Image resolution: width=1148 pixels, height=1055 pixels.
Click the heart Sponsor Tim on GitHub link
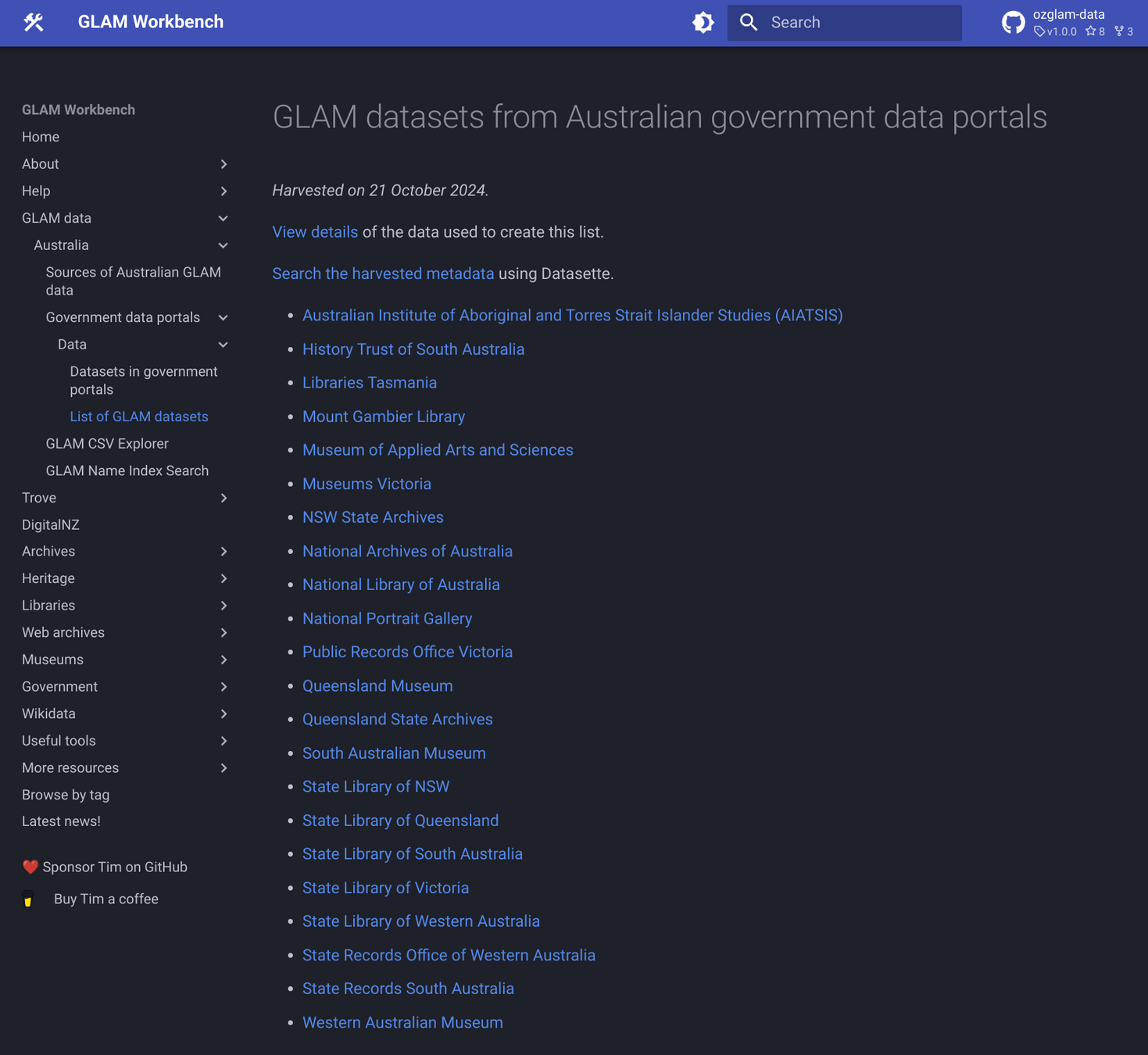click(105, 867)
